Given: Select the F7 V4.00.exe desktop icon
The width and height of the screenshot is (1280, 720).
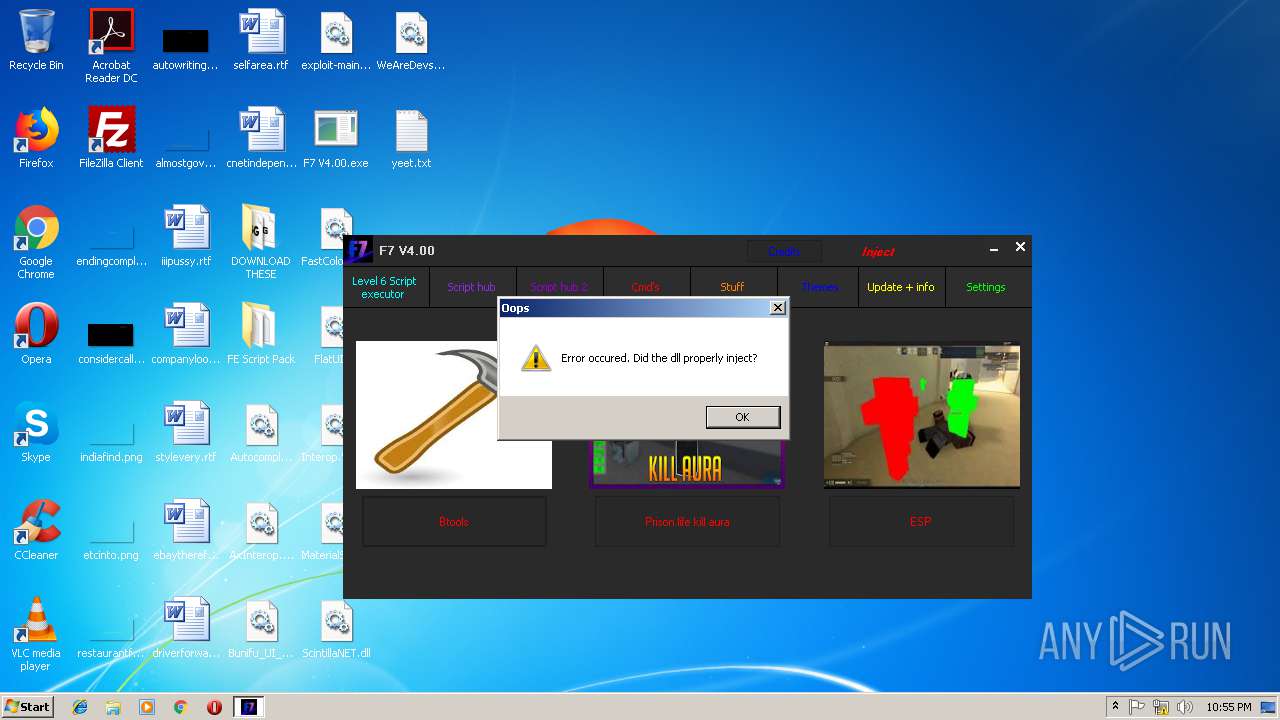Looking at the screenshot, I should 336,139.
